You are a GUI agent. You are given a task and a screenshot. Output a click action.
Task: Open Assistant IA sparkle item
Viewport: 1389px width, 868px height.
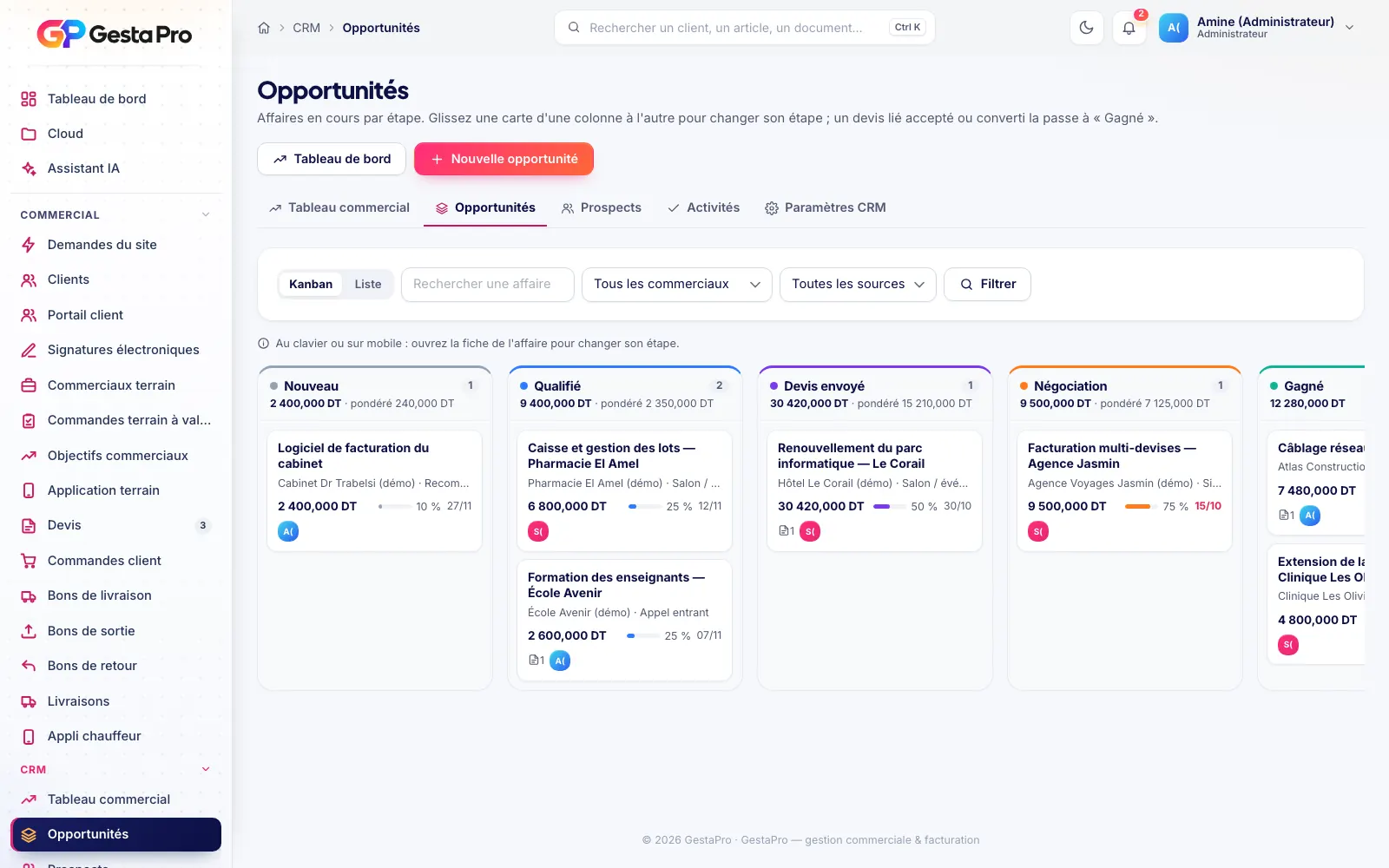tap(115, 168)
